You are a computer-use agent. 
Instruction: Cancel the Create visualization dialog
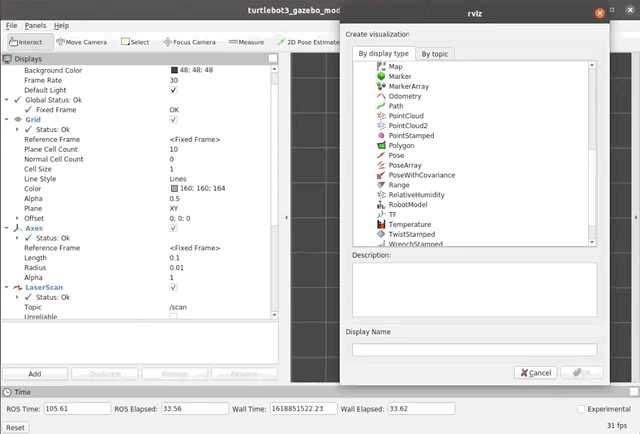point(535,372)
